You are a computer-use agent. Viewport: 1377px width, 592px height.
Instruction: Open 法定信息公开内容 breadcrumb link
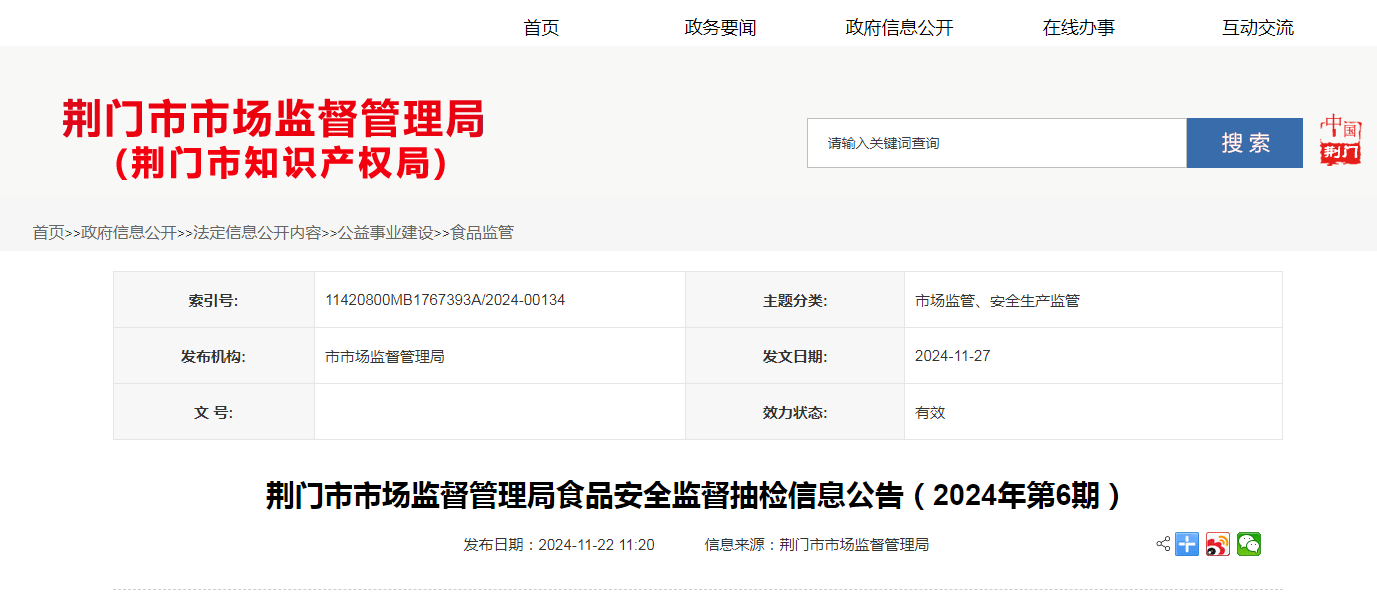click(x=257, y=232)
